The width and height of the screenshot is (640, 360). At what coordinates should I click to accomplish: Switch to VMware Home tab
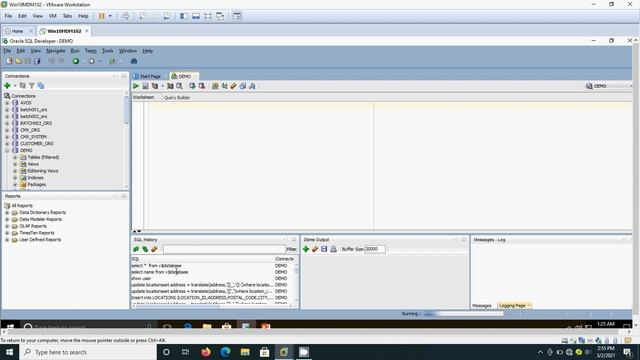[x=18, y=31]
